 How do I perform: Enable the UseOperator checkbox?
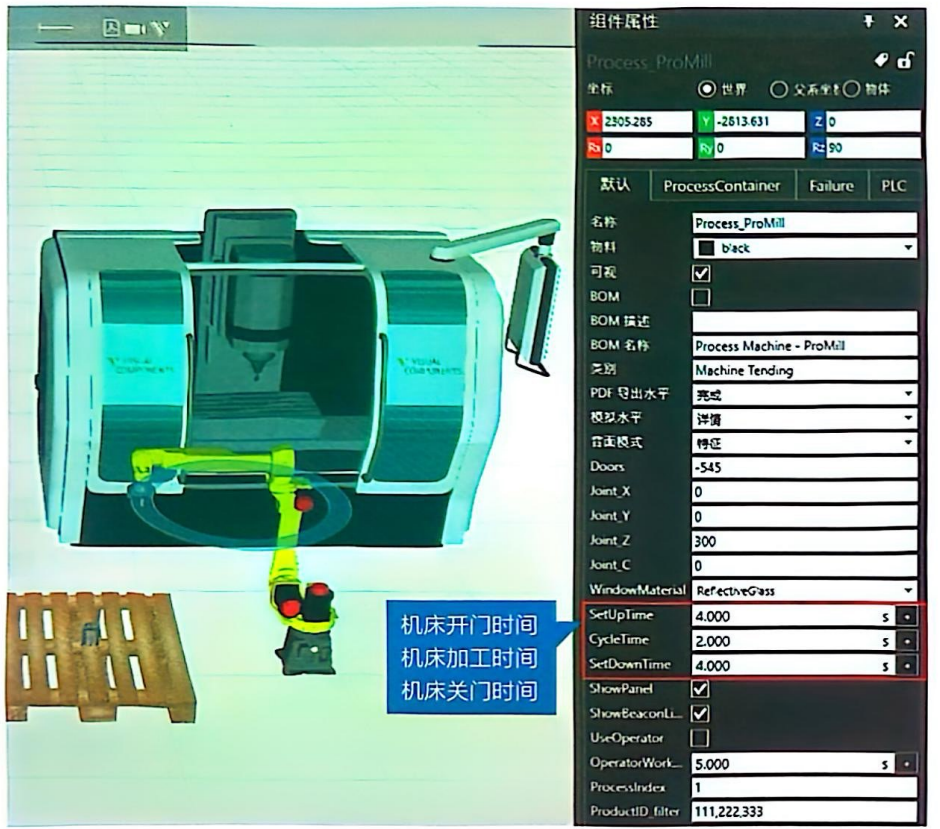click(700, 738)
